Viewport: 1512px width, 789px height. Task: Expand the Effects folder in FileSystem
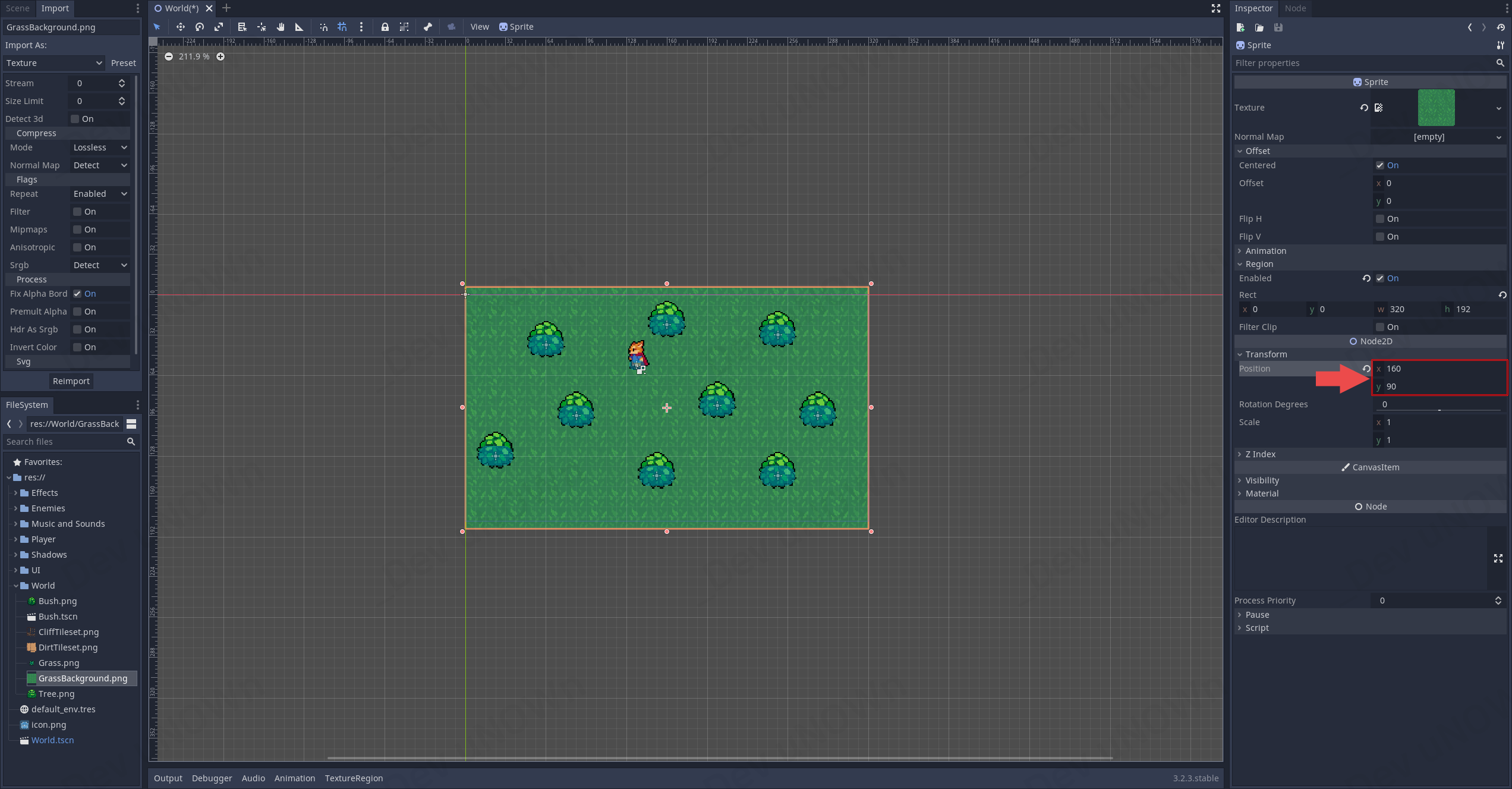pyautogui.click(x=15, y=493)
